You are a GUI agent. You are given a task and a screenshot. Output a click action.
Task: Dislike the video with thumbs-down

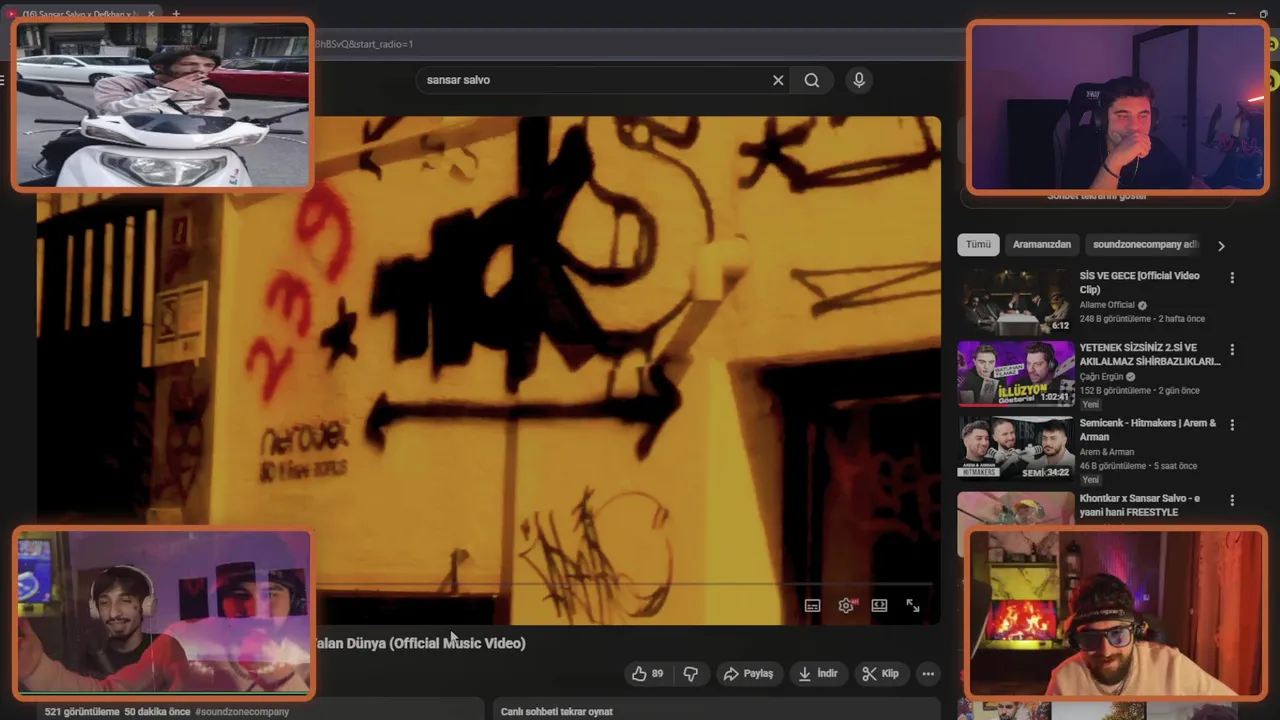pyautogui.click(x=690, y=674)
